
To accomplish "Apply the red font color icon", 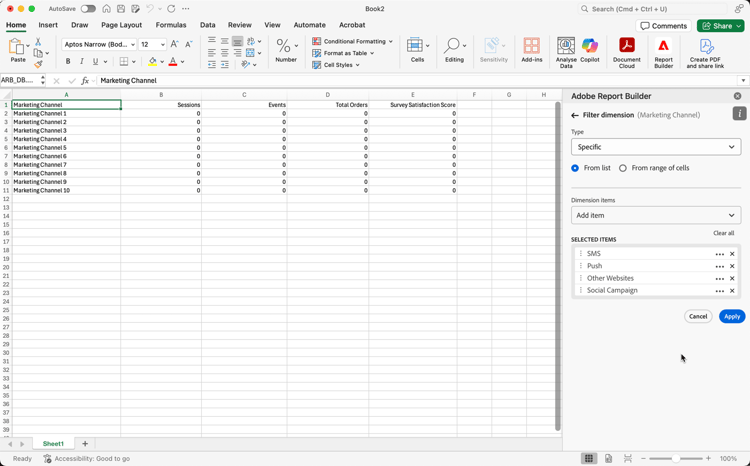I will point(173,61).
